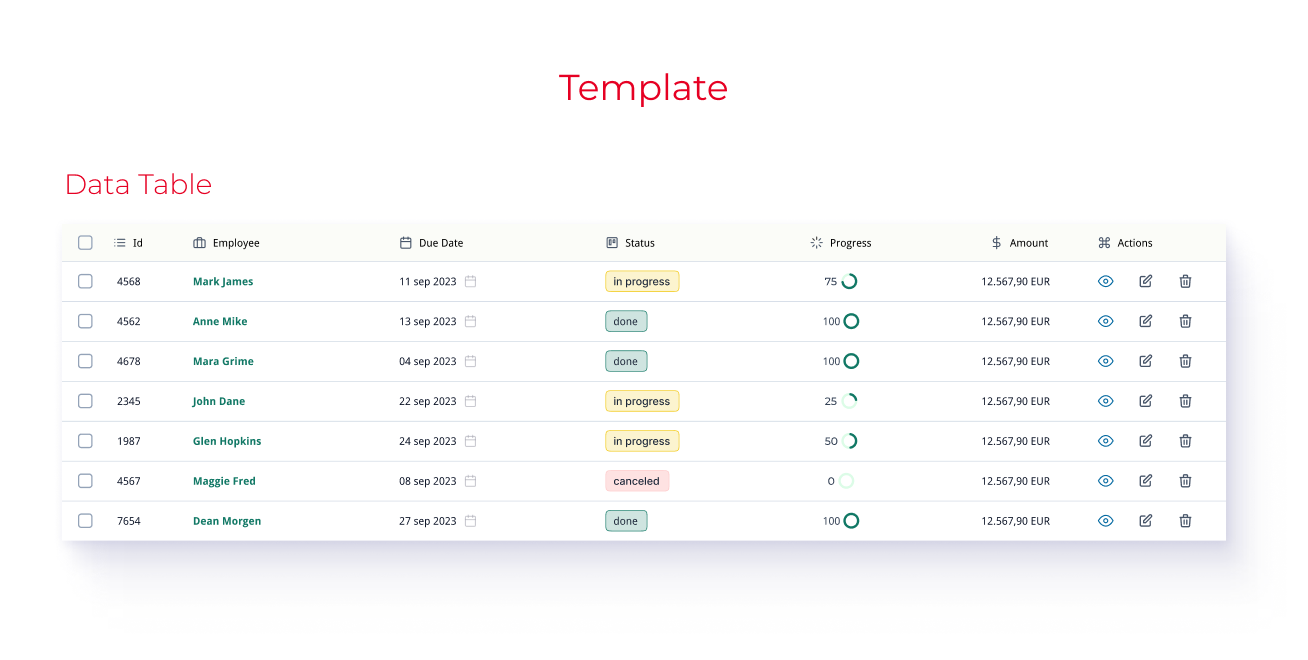The height and width of the screenshot is (660, 1308).
Task: Click John Dane's 25 progress ring
Action: (849, 401)
